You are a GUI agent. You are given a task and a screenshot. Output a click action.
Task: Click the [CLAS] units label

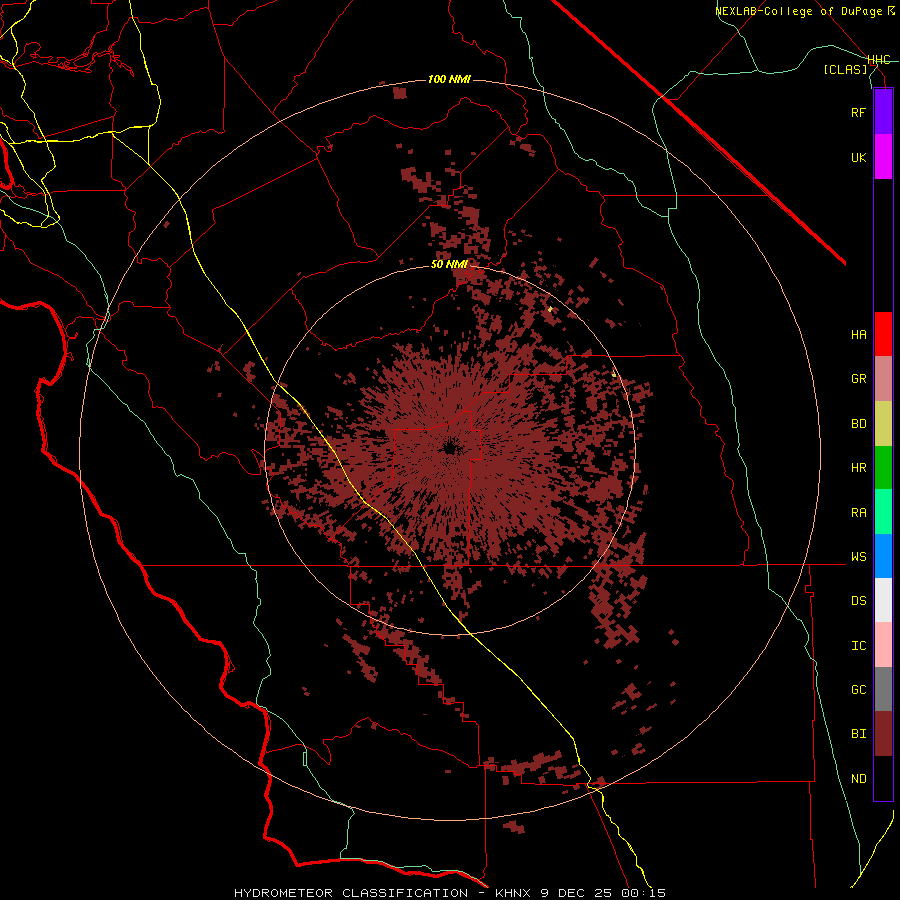845,69
